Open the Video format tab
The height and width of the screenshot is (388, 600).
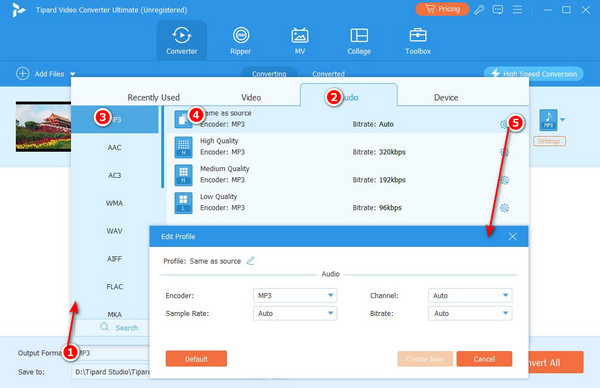click(x=251, y=98)
